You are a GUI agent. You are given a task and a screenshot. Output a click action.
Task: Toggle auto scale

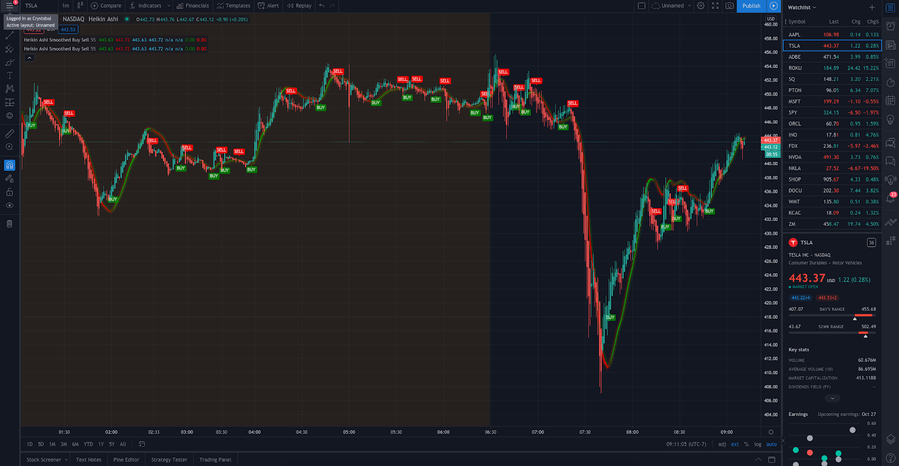[x=772, y=444]
